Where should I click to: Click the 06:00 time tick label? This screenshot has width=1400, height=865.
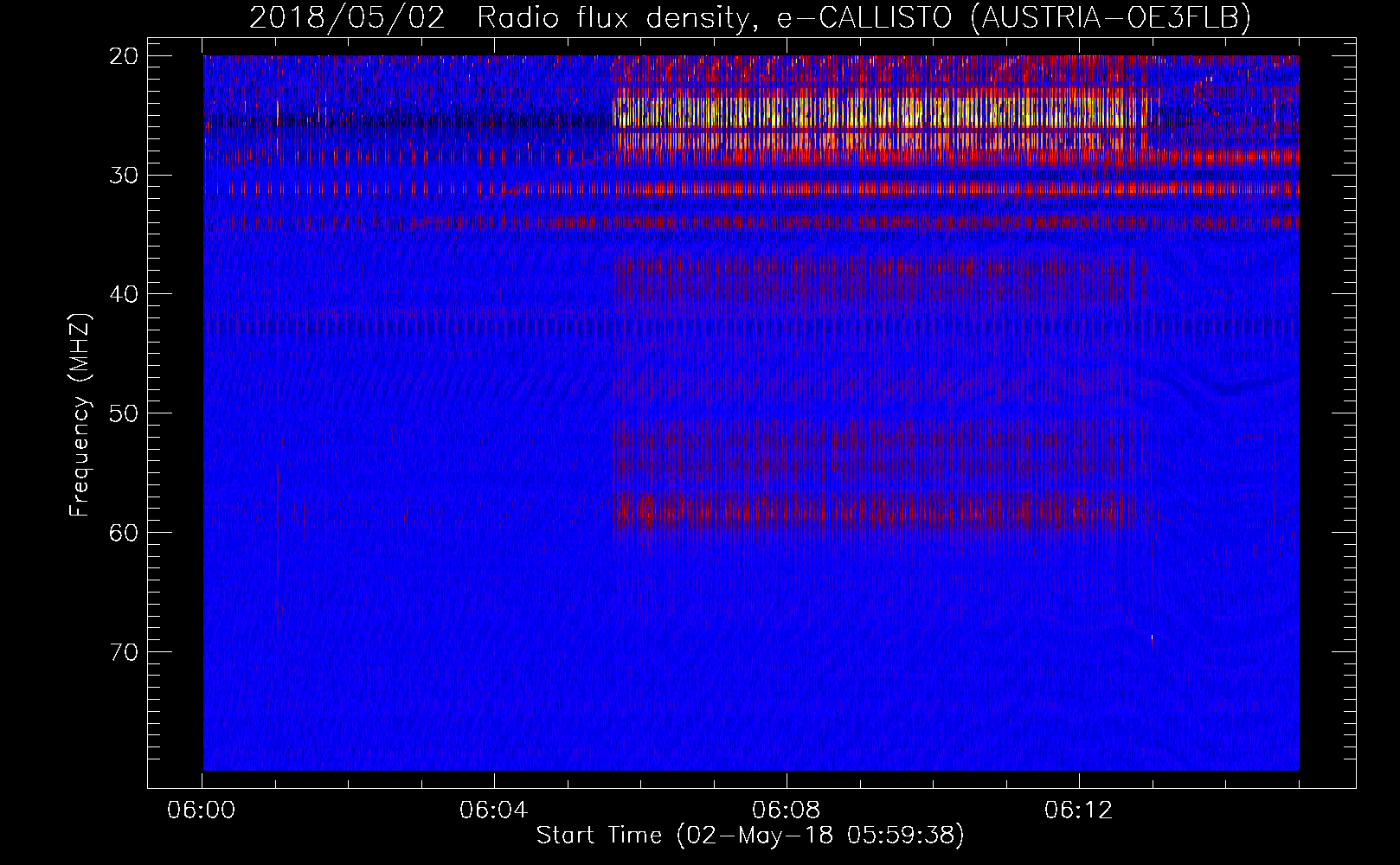click(x=202, y=811)
